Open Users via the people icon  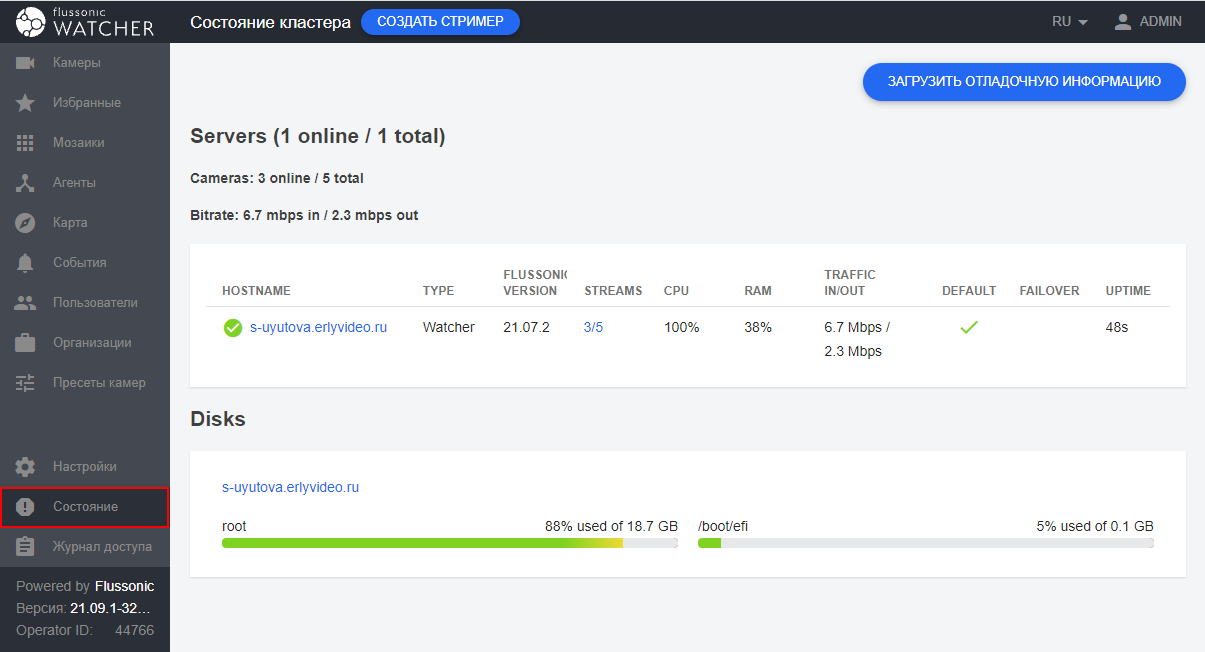(26, 303)
